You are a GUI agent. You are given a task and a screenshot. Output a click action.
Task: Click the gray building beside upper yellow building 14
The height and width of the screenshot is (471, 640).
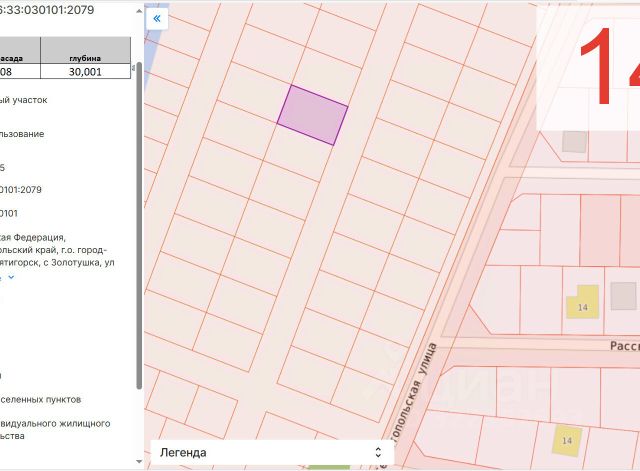click(623, 296)
